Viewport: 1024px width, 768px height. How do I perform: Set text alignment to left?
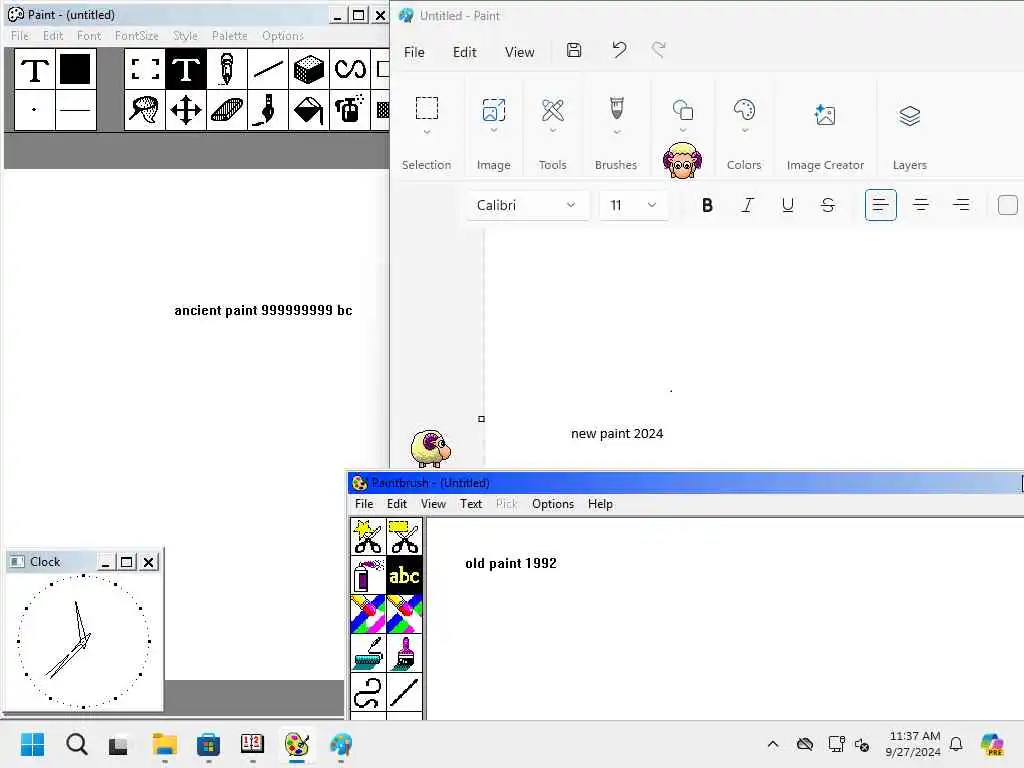[880, 205]
